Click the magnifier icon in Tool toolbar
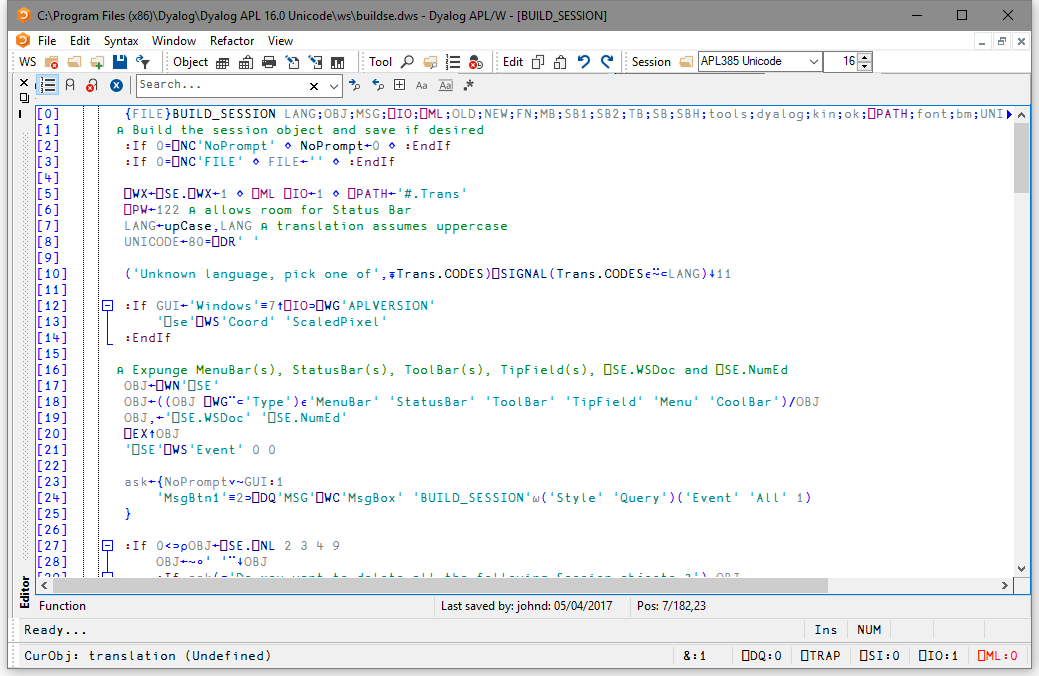Viewport: 1039px width, 676px height. (x=409, y=62)
